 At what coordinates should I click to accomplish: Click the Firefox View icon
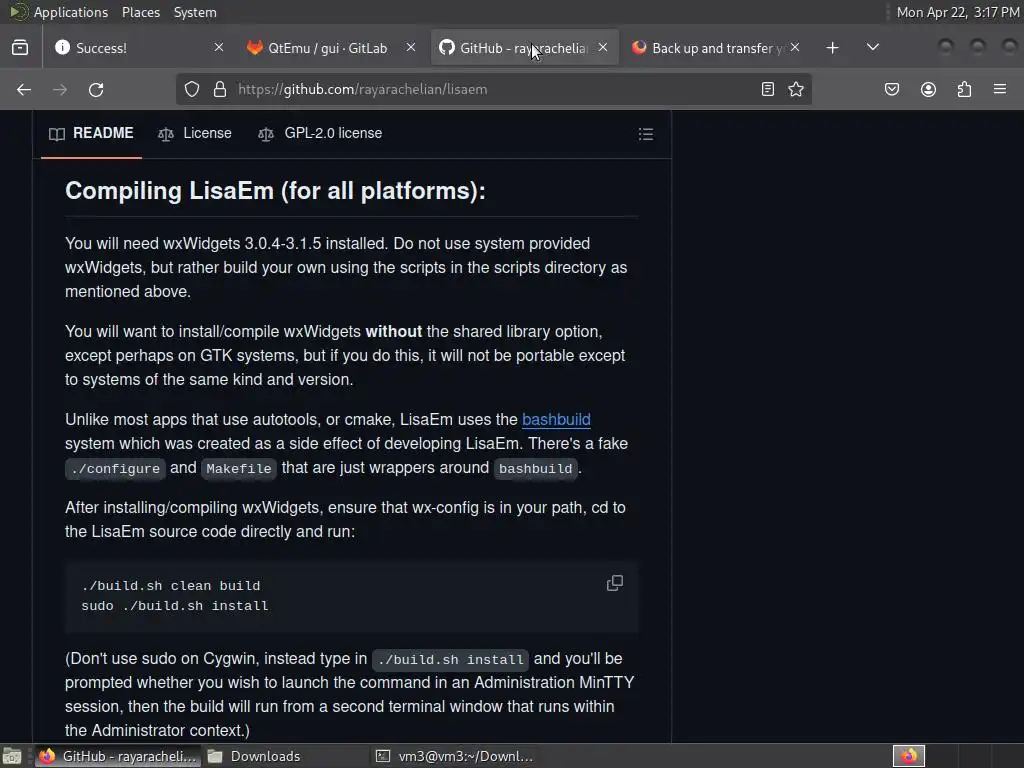click(x=20, y=48)
